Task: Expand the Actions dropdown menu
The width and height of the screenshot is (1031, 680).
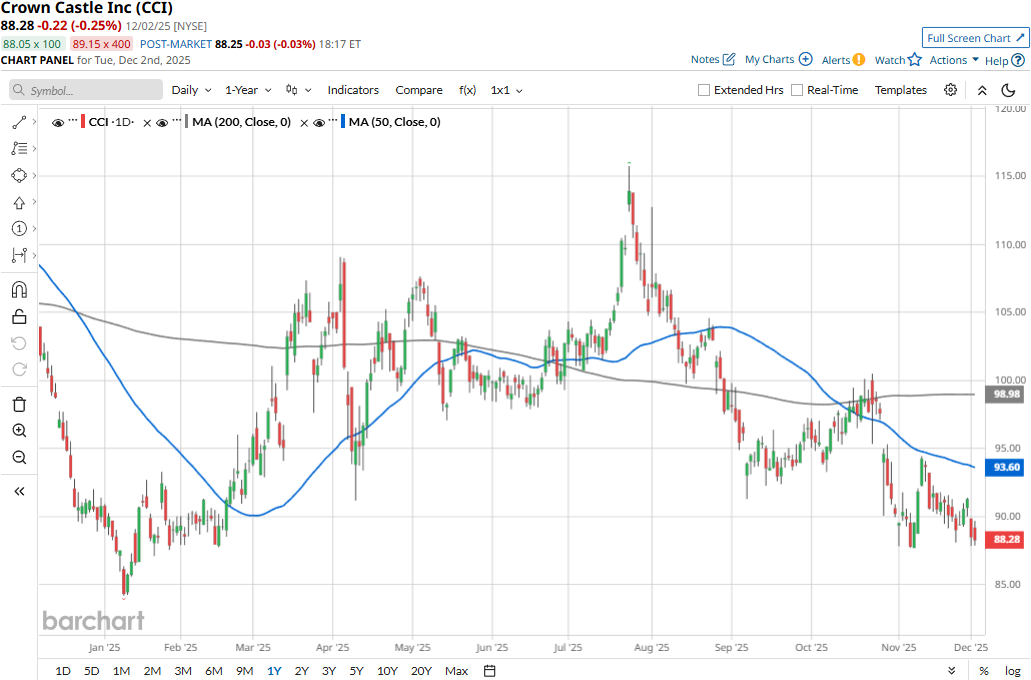Action: pos(954,60)
